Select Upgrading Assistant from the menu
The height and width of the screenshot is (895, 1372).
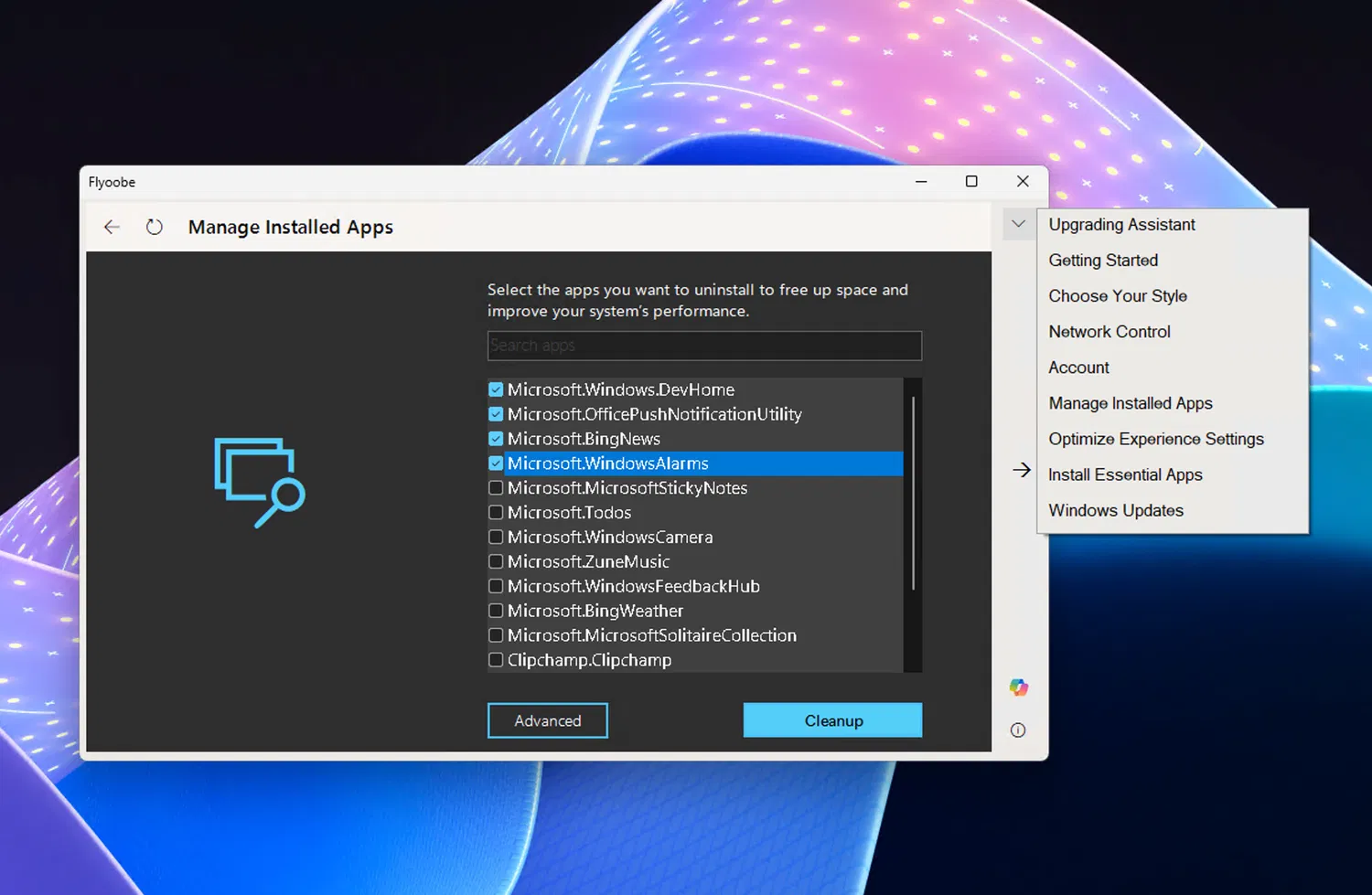coord(1173,225)
